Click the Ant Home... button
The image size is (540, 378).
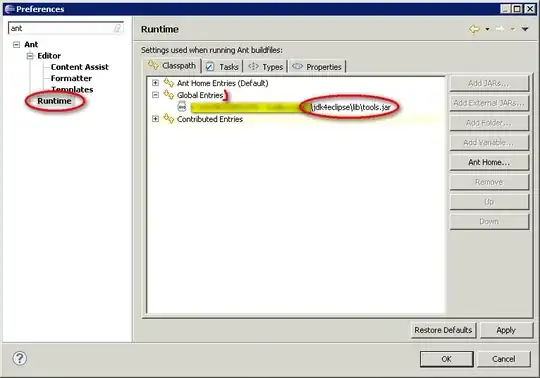click(x=489, y=162)
